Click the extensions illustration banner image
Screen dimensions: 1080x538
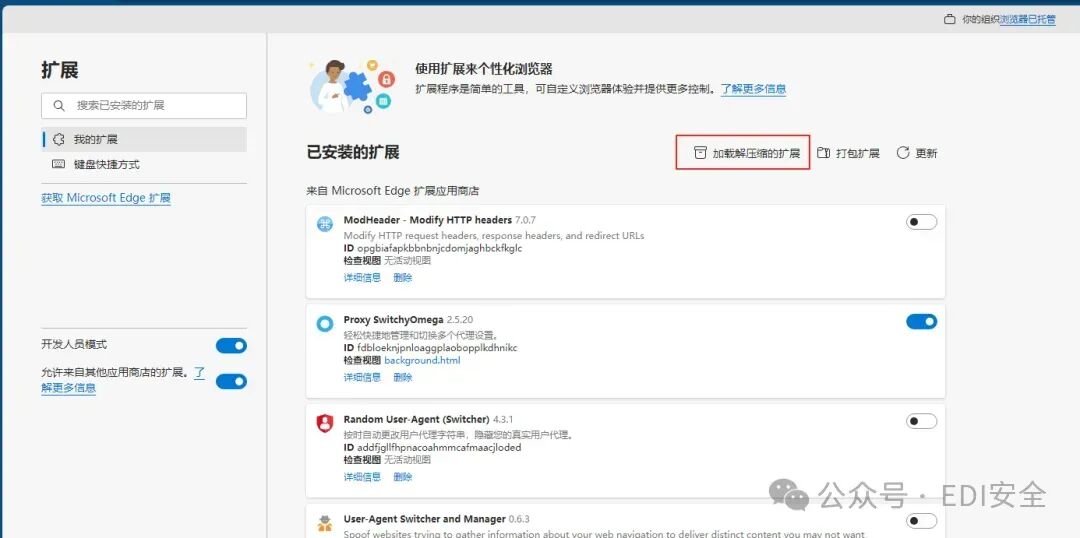pos(351,87)
